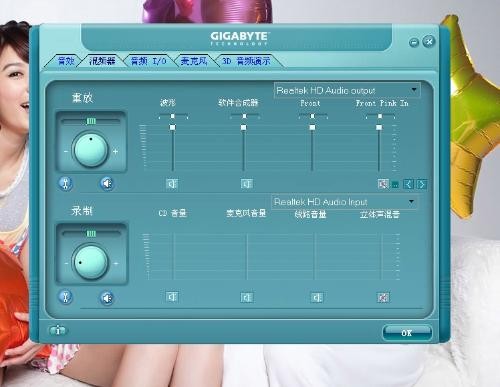
Task: Toggle mute for the 波形 channel
Action: tap(172, 183)
